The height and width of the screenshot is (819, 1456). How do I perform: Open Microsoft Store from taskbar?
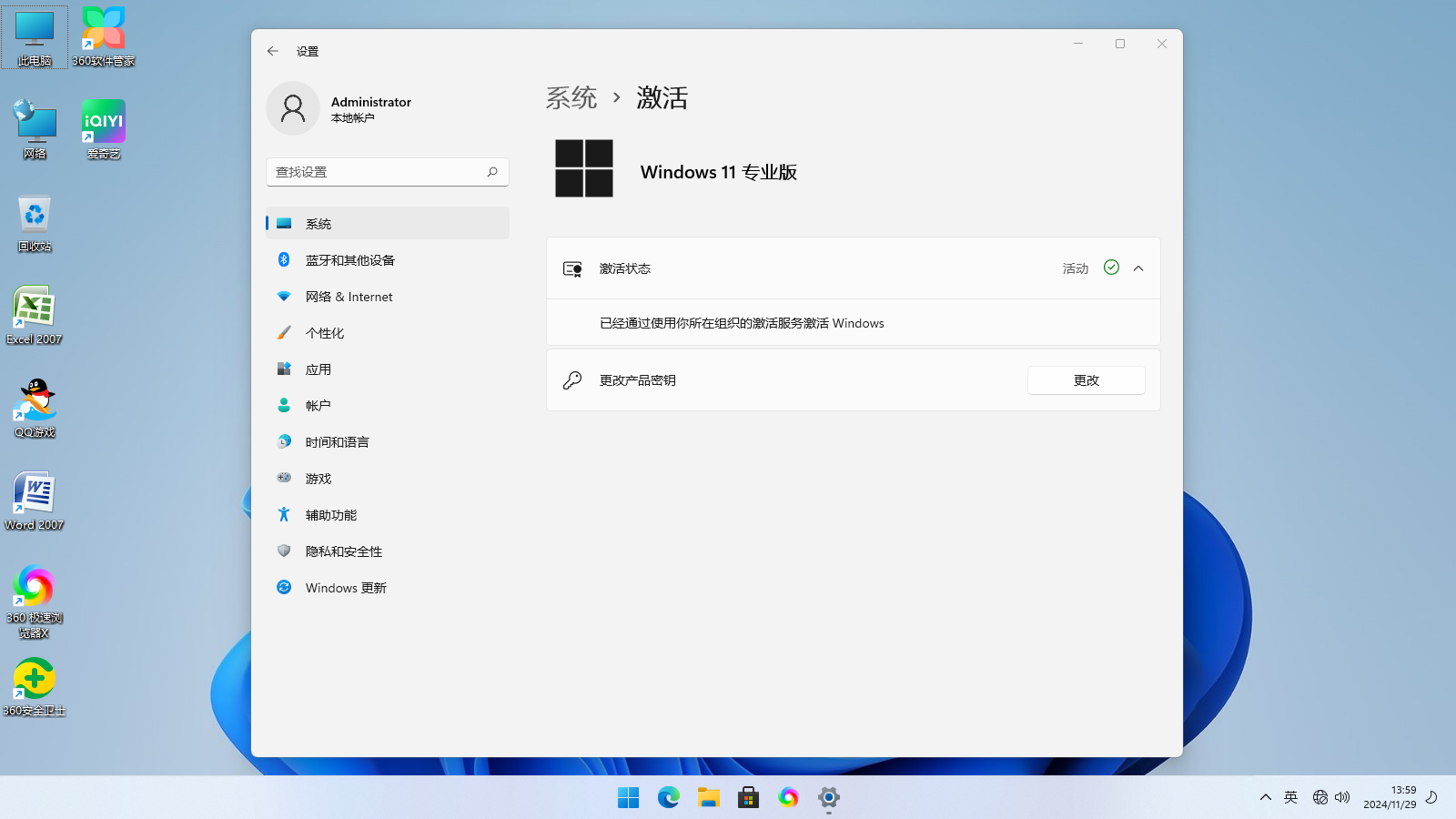(749, 798)
